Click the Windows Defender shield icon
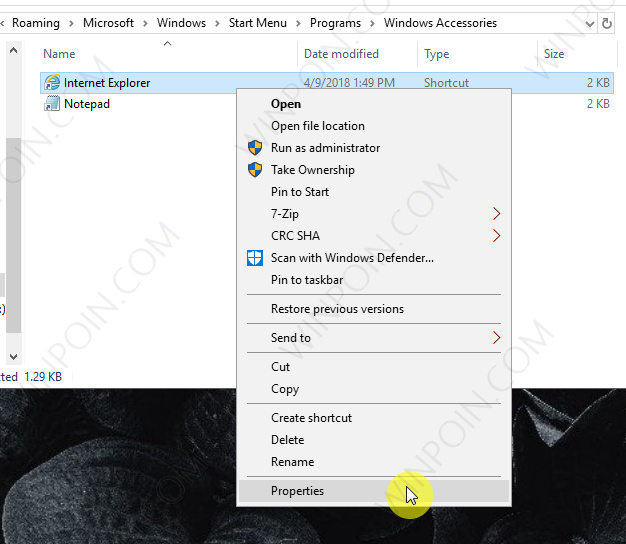Screen dimensions: 626x544 (x=255, y=258)
